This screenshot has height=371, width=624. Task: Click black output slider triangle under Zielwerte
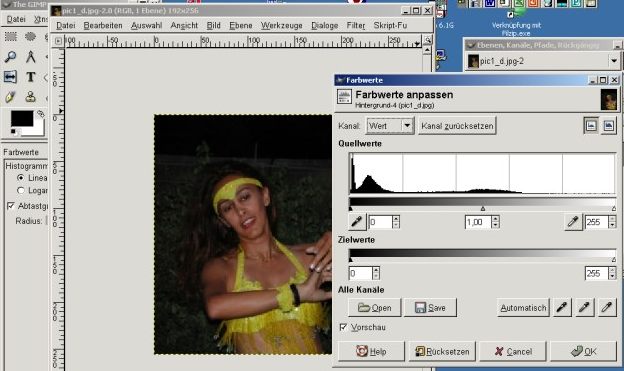click(351, 260)
